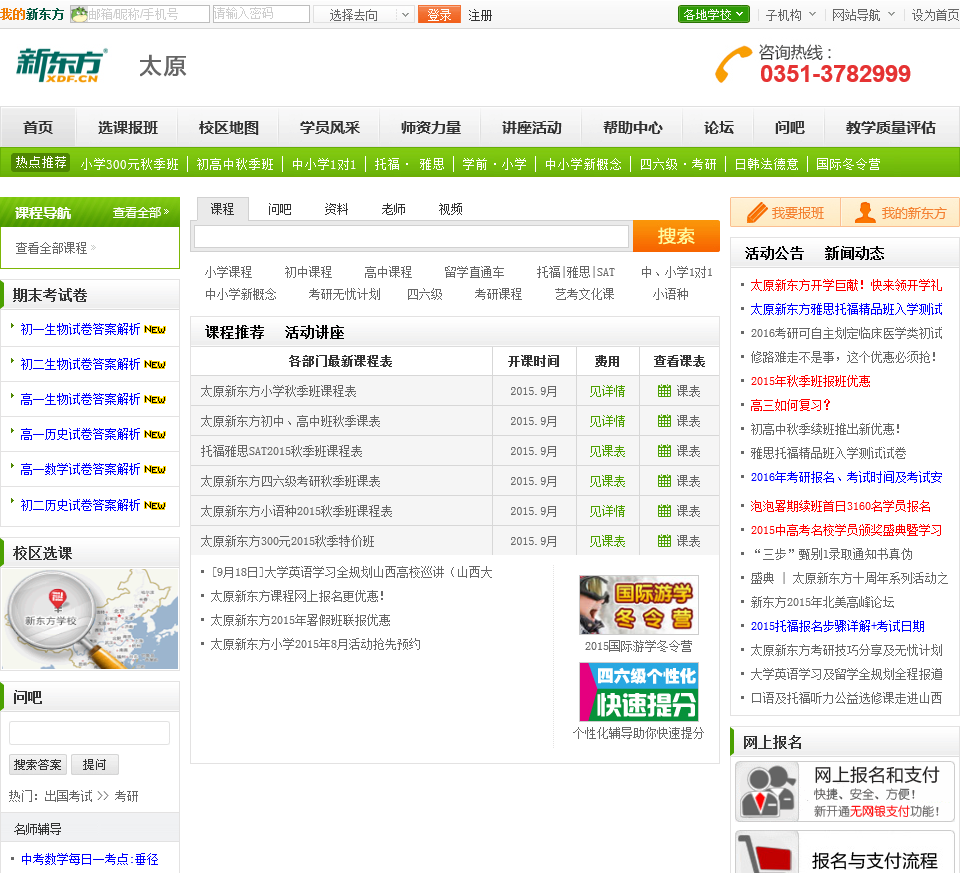Open 高一数学试卷答案解析 link
The image size is (960, 873).
80,469
